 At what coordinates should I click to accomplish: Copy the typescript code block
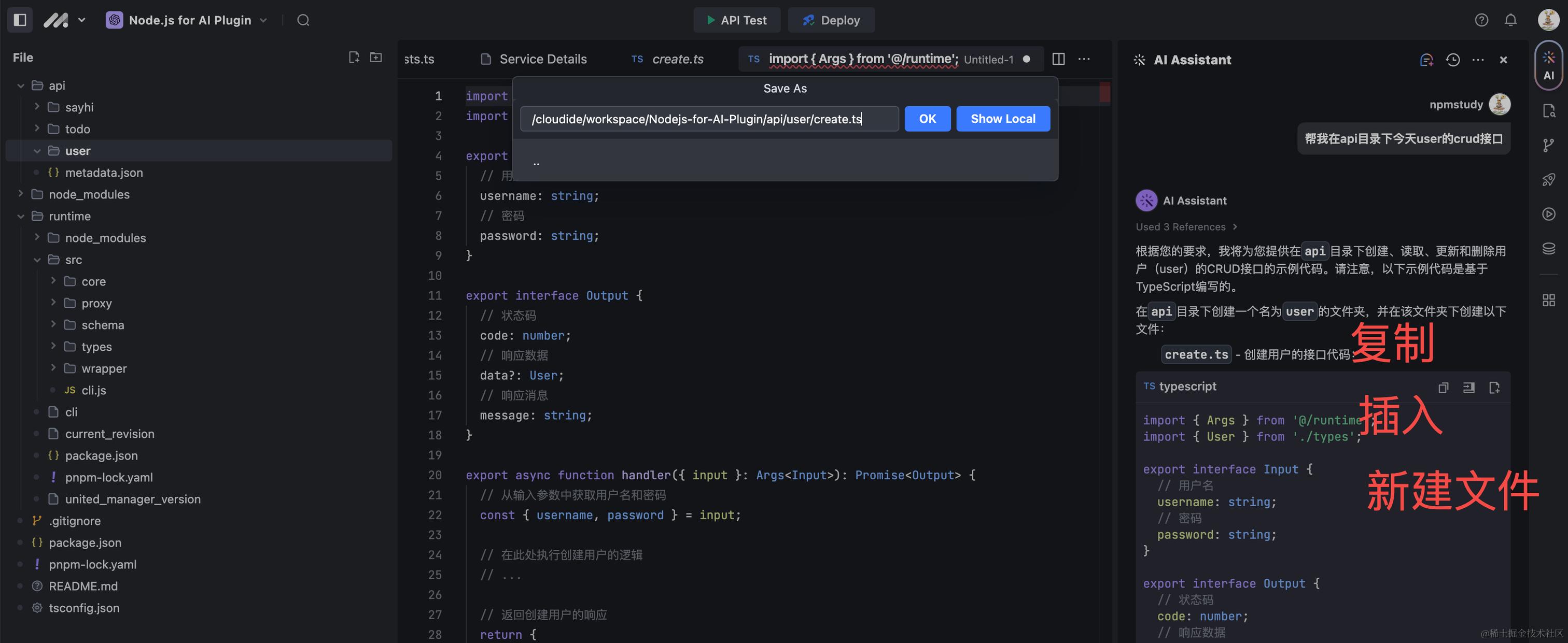1443,388
